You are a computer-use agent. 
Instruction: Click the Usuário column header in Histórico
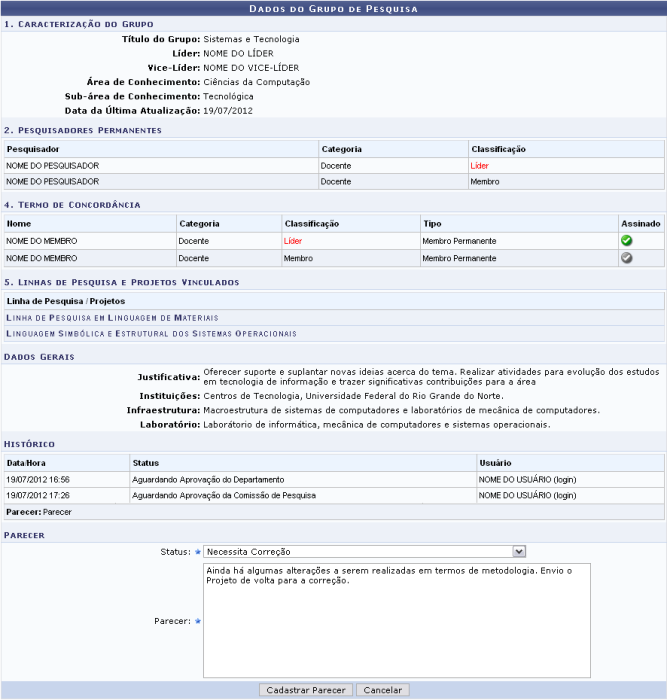(x=497, y=463)
